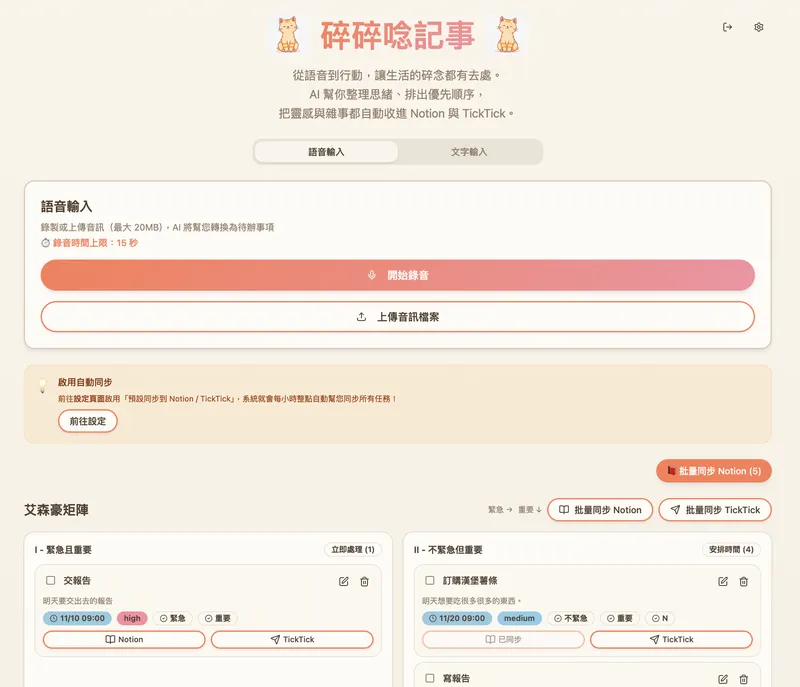
Task: Click the high priority tag
Action: pos(132,618)
